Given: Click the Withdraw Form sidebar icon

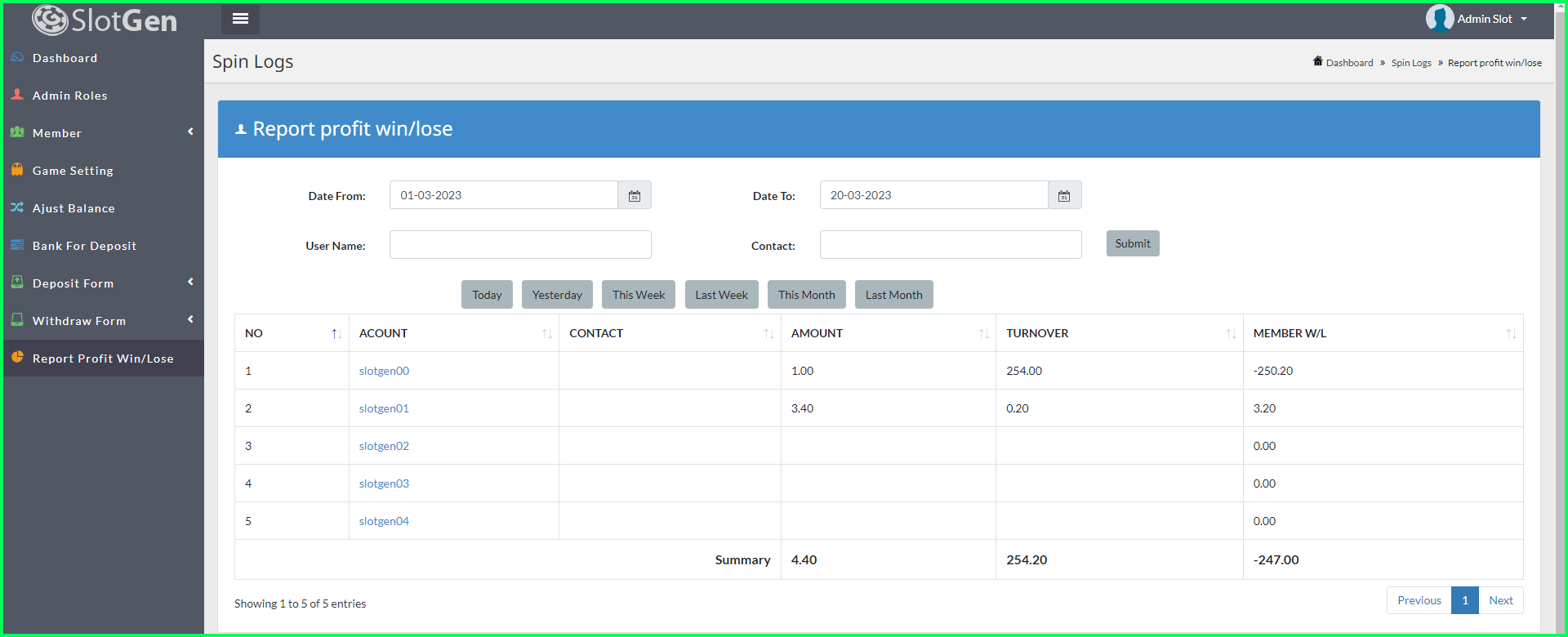Looking at the screenshot, I should (x=17, y=320).
